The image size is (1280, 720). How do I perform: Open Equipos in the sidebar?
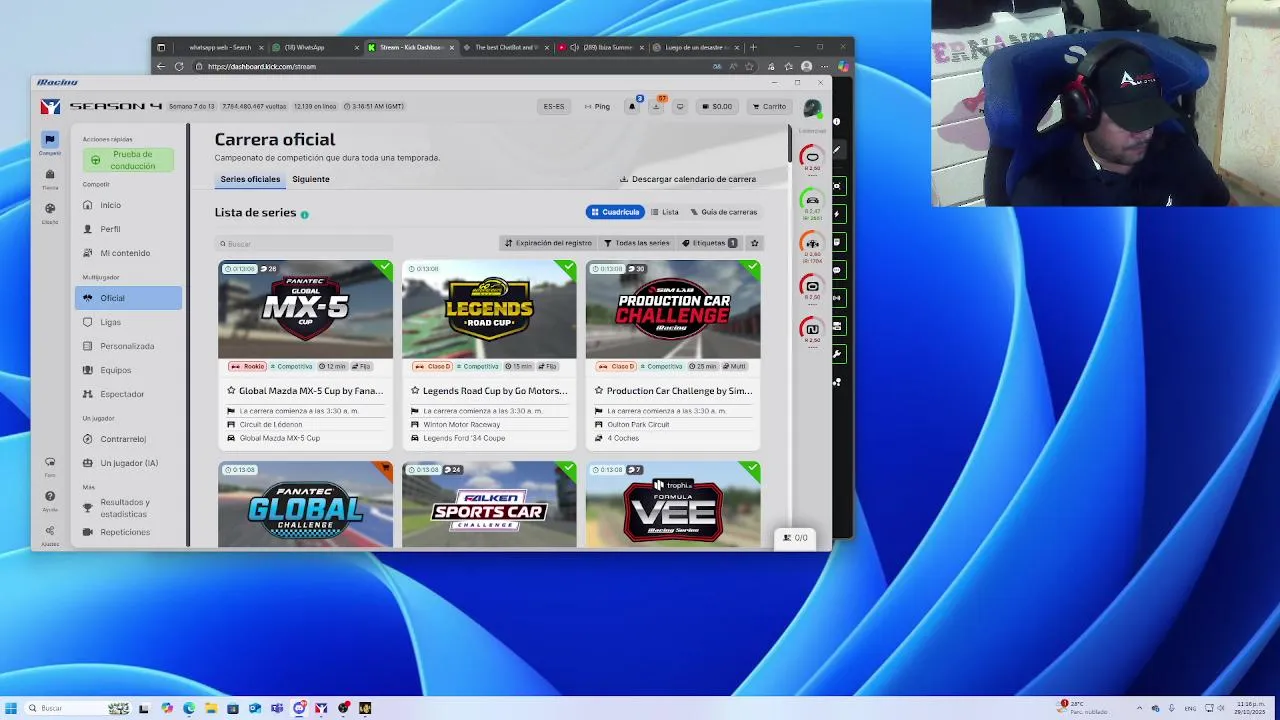click(x=128, y=370)
